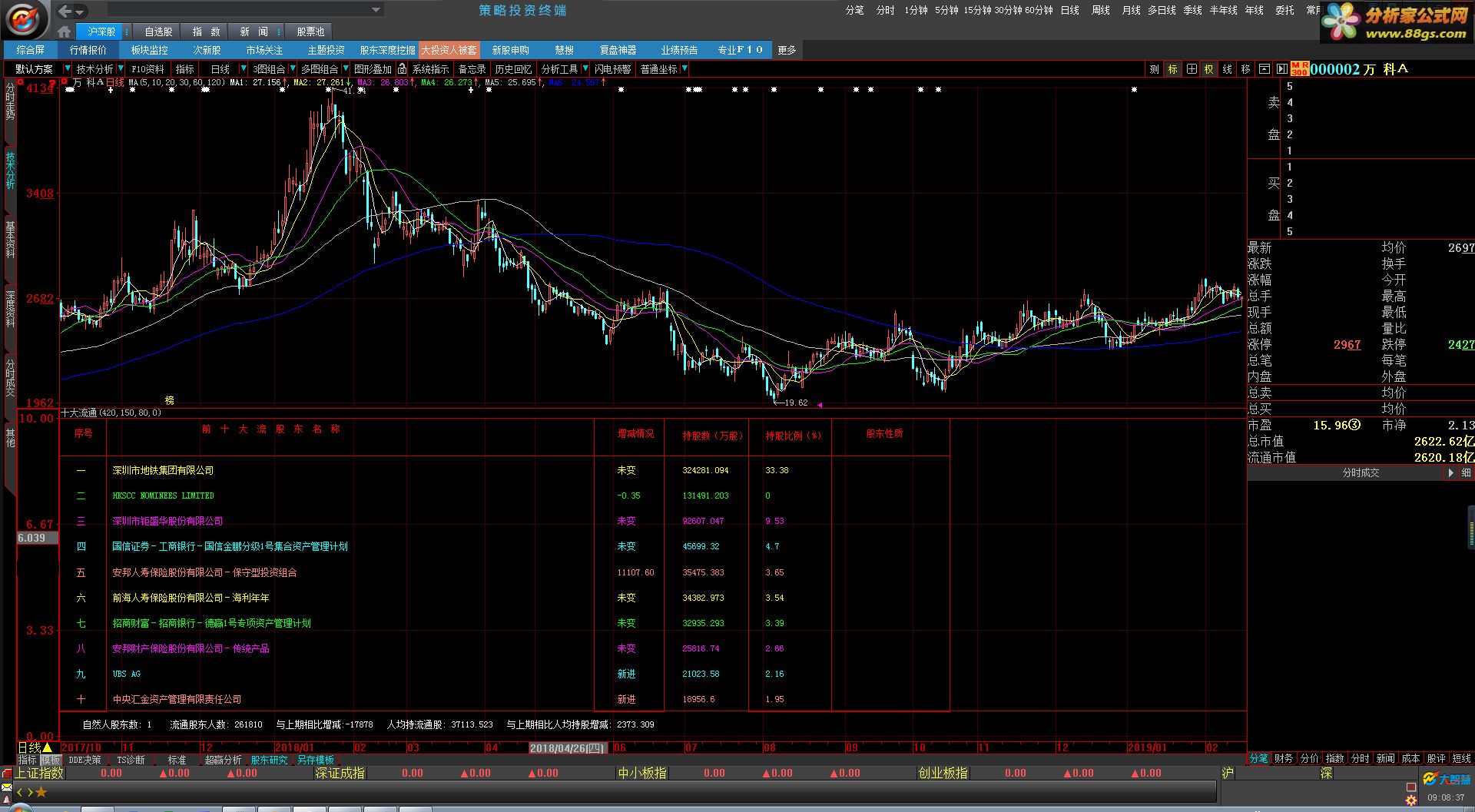Viewport: 1475px width, 812px height.
Task: Click the side panel toggle icon
Action: (x=1281, y=69)
